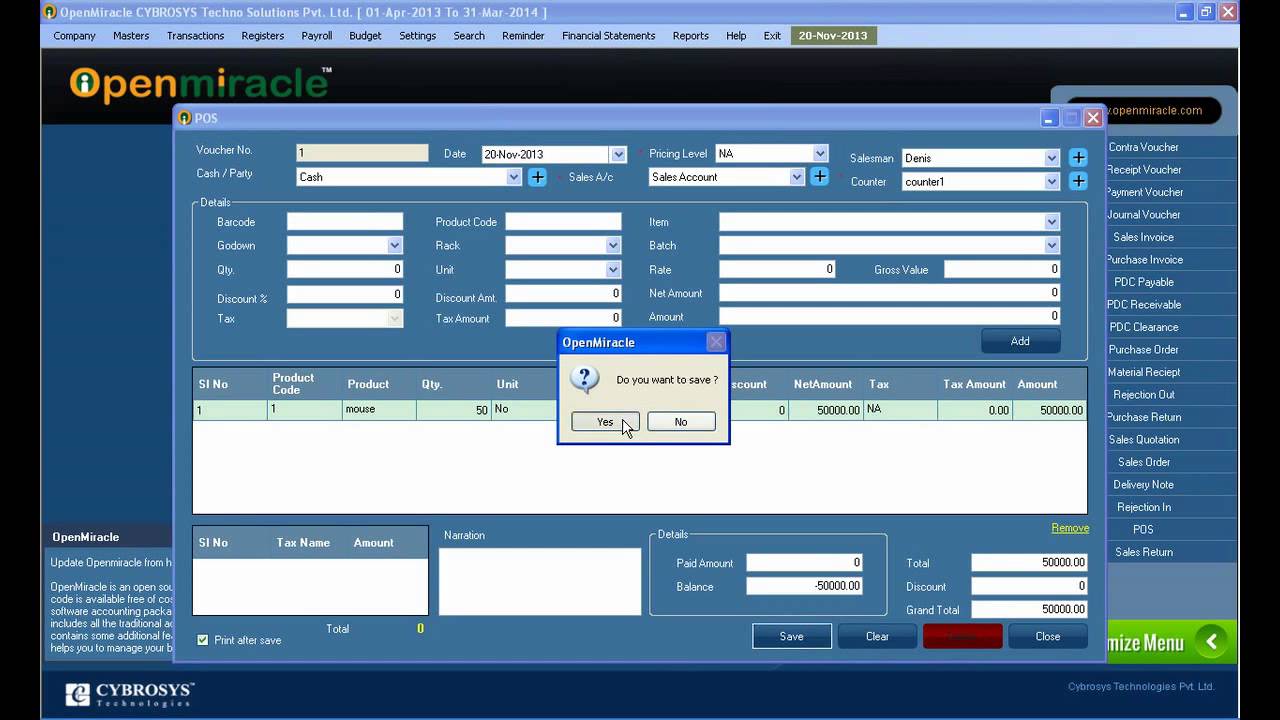The image size is (1280, 720).
Task: Open Purchase Order from side menu
Action: (x=1143, y=350)
